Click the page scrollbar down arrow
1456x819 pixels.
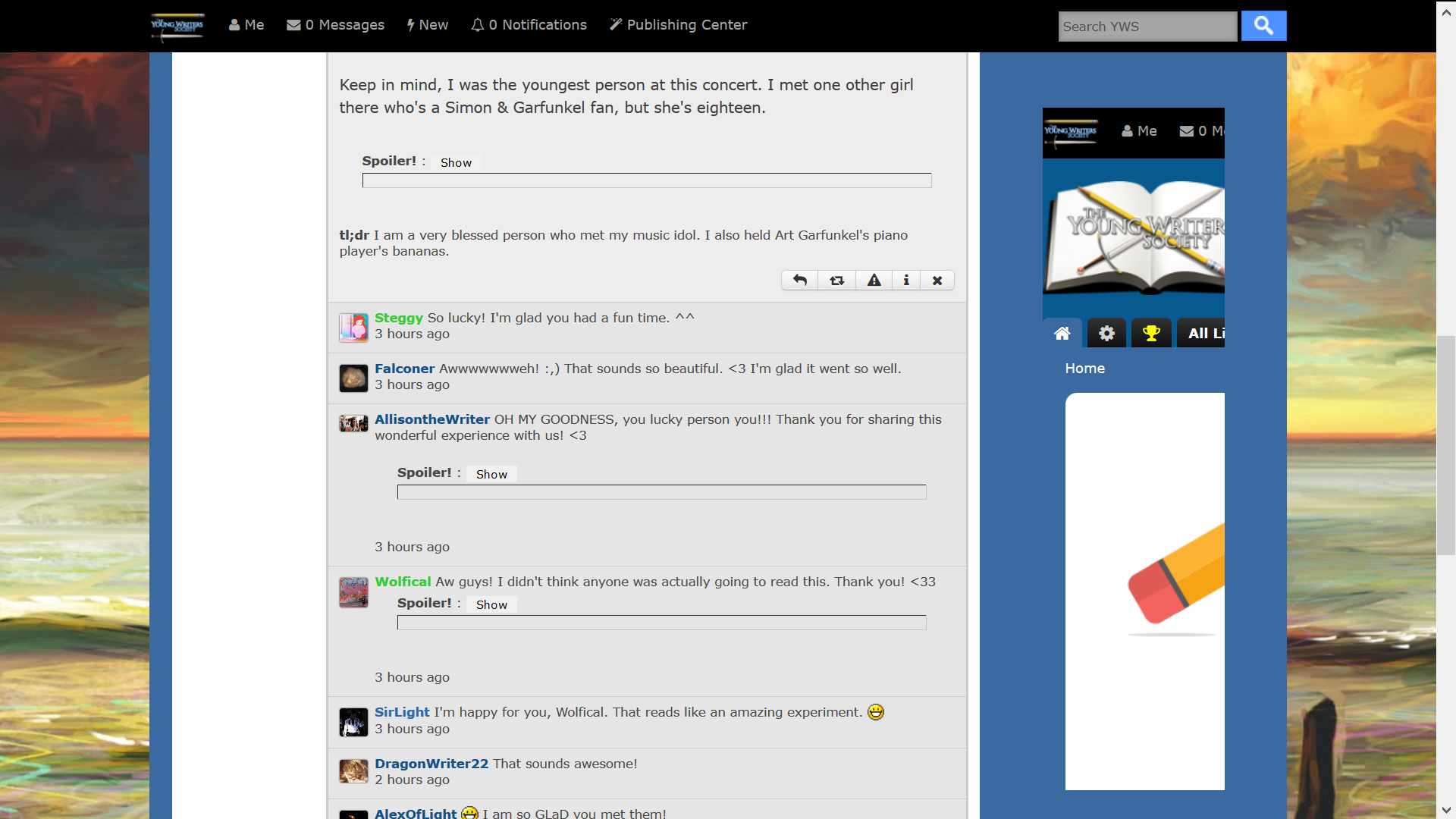[1446, 811]
